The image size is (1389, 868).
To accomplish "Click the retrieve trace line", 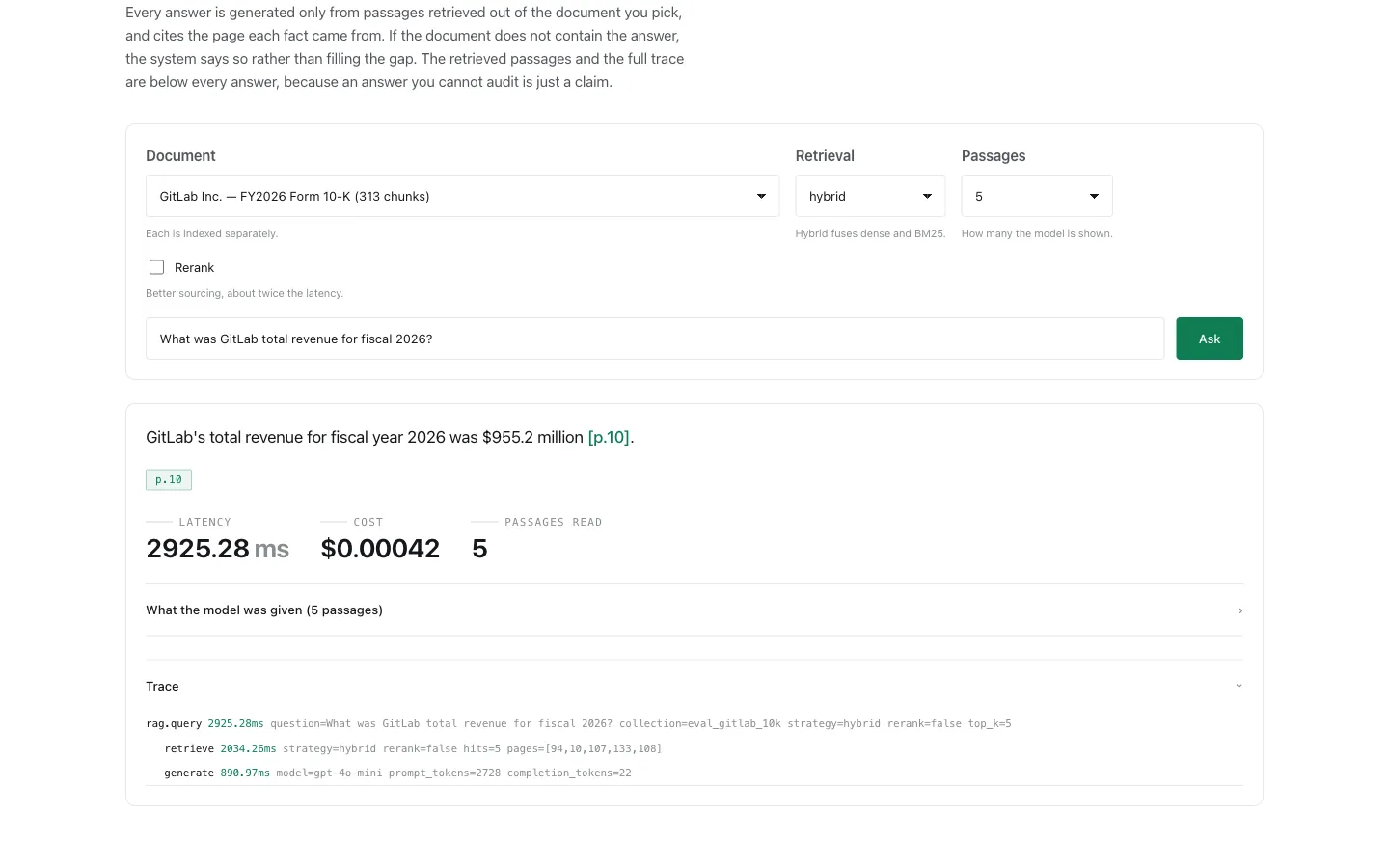I will (x=413, y=748).
